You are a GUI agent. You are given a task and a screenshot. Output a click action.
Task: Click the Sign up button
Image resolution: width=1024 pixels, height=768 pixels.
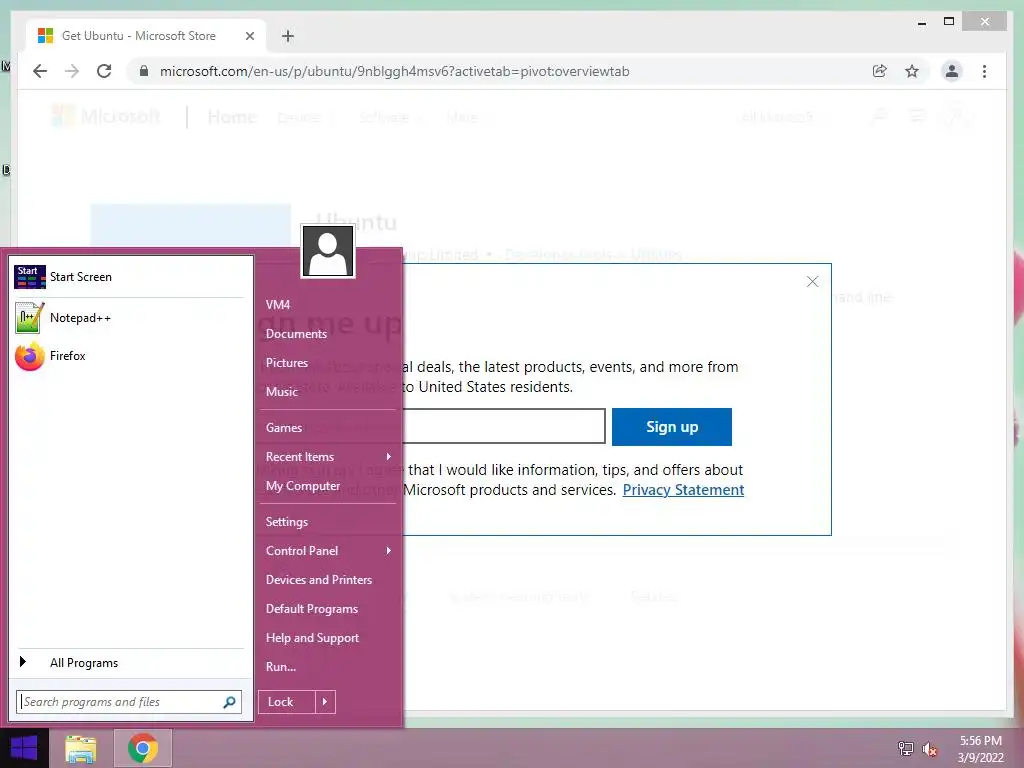[x=671, y=427]
